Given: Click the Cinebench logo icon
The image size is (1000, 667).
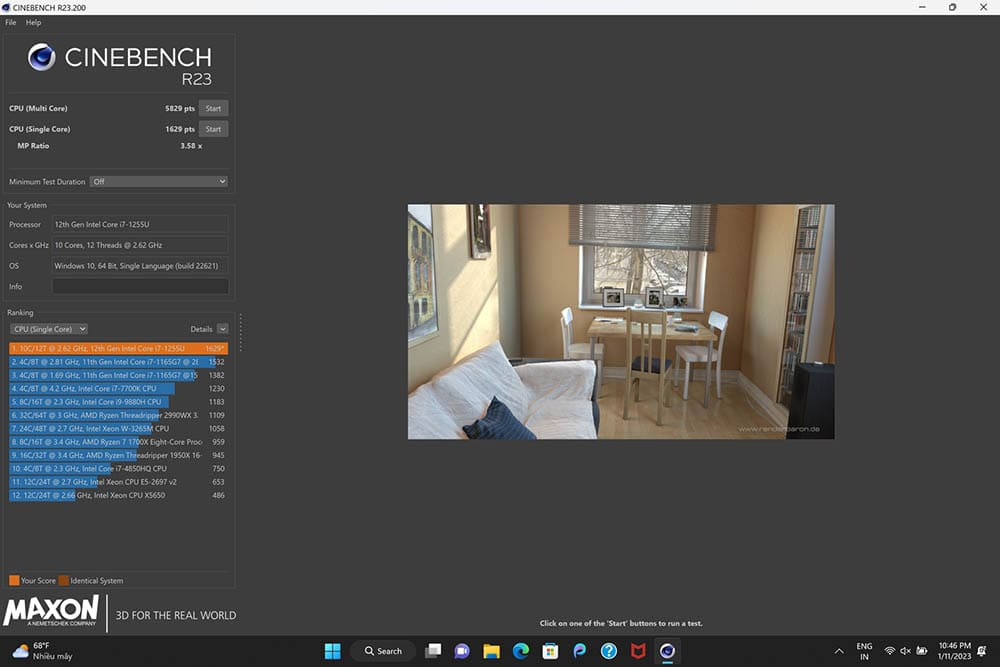Looking at the screenshot, I should pos(41,58).
